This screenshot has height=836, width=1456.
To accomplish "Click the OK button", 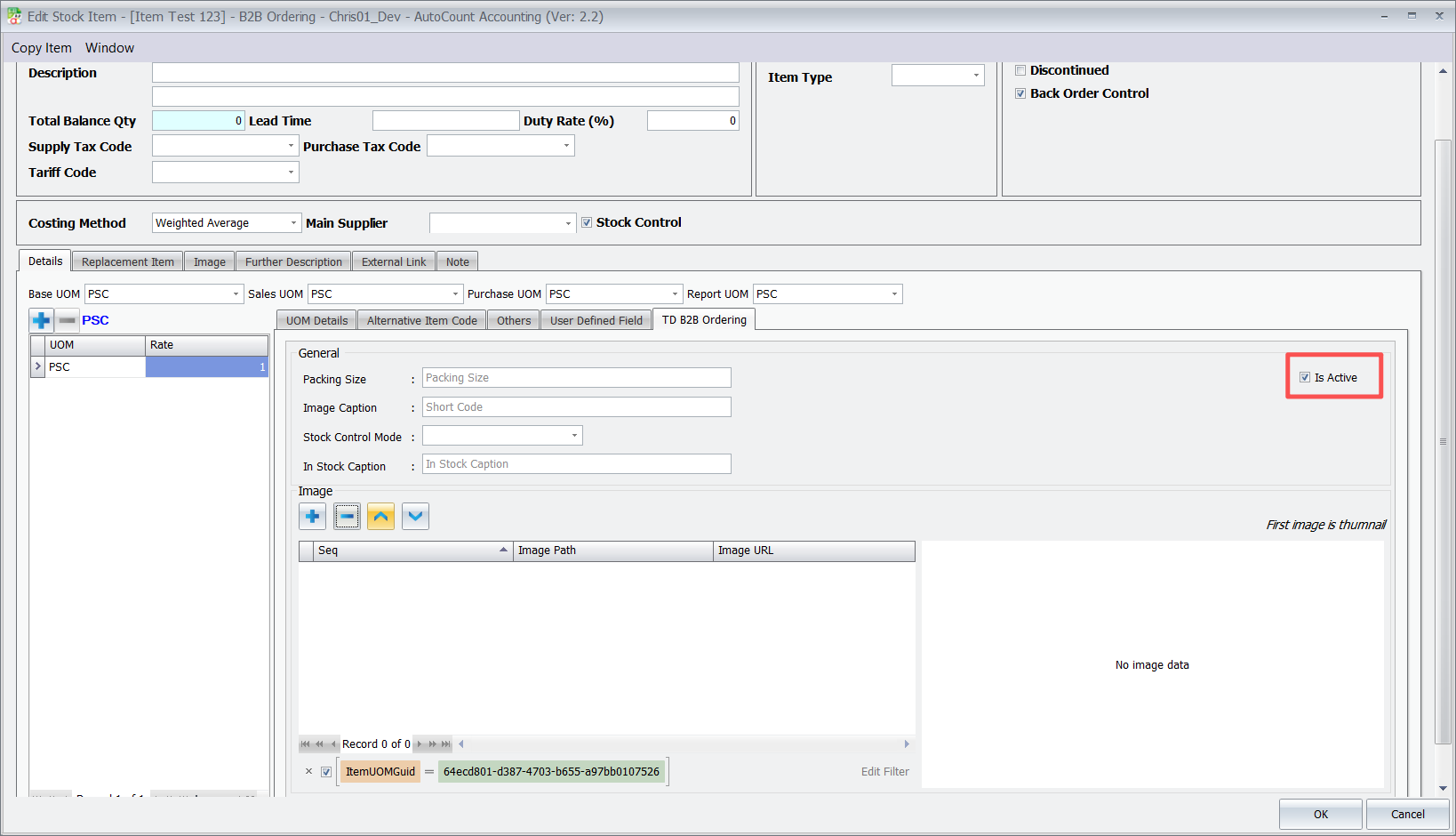I will point(1321,814).
